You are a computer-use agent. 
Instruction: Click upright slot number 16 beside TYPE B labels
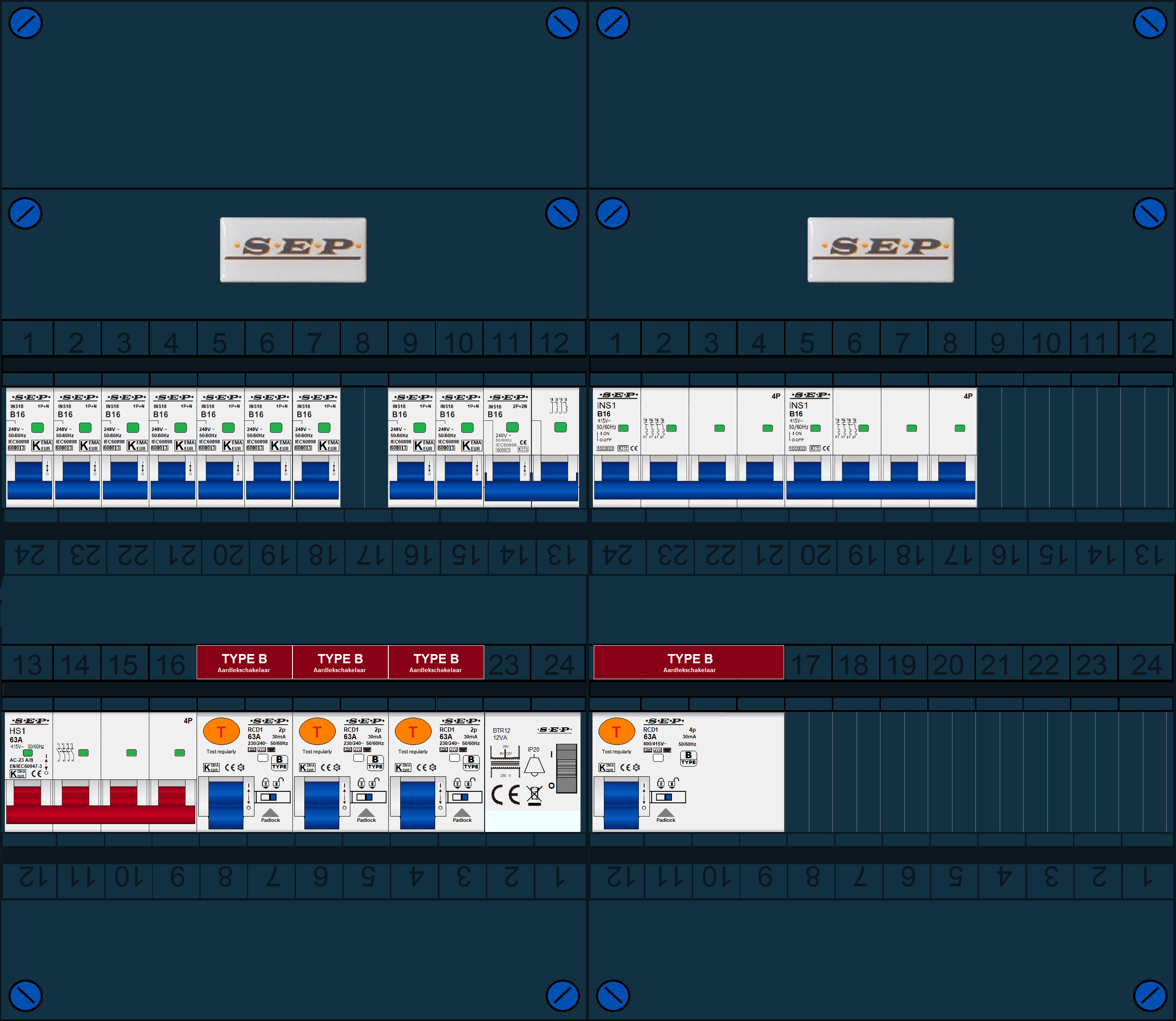(171, 664)
